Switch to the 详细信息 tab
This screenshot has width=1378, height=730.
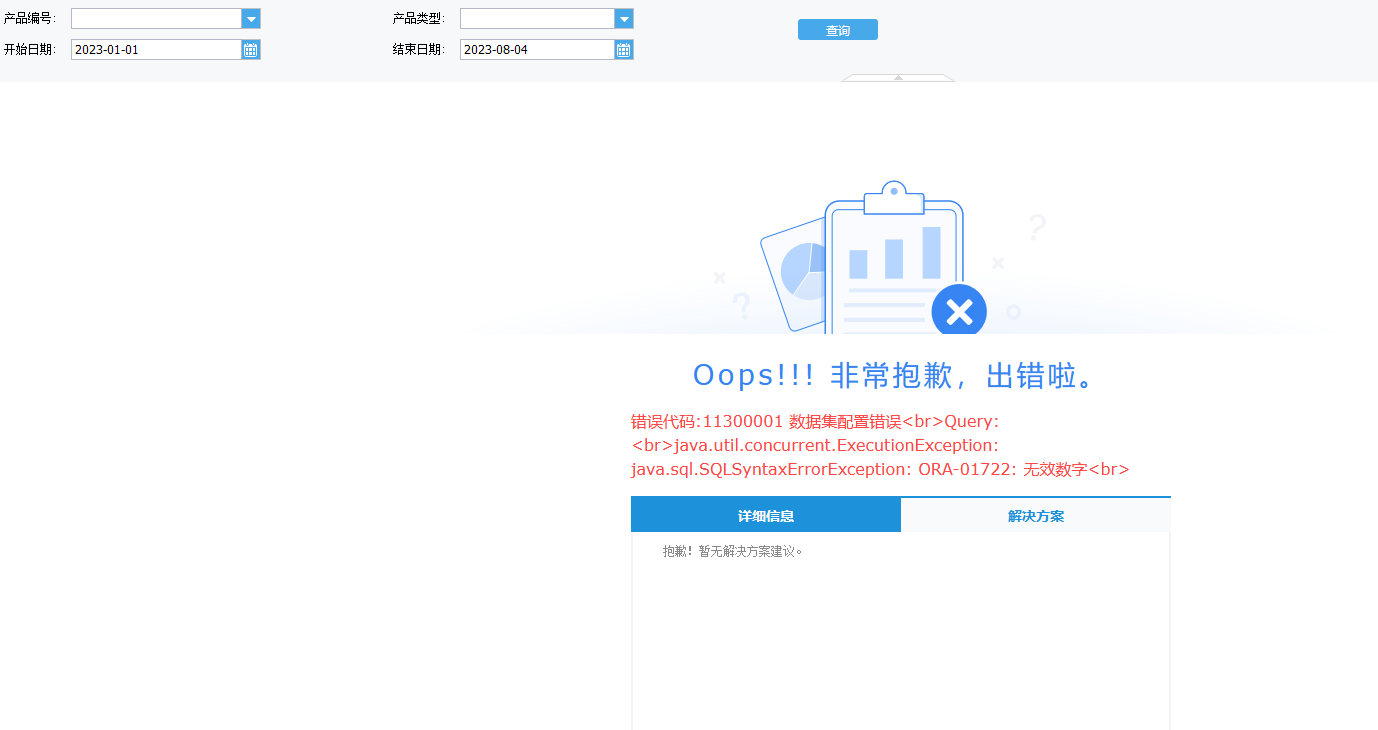[766, 516]
